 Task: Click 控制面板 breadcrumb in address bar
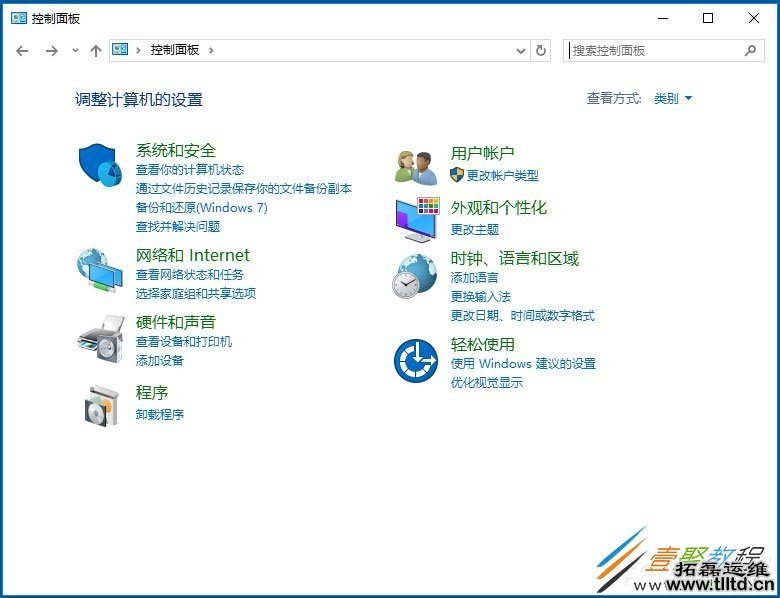point(175,50)
